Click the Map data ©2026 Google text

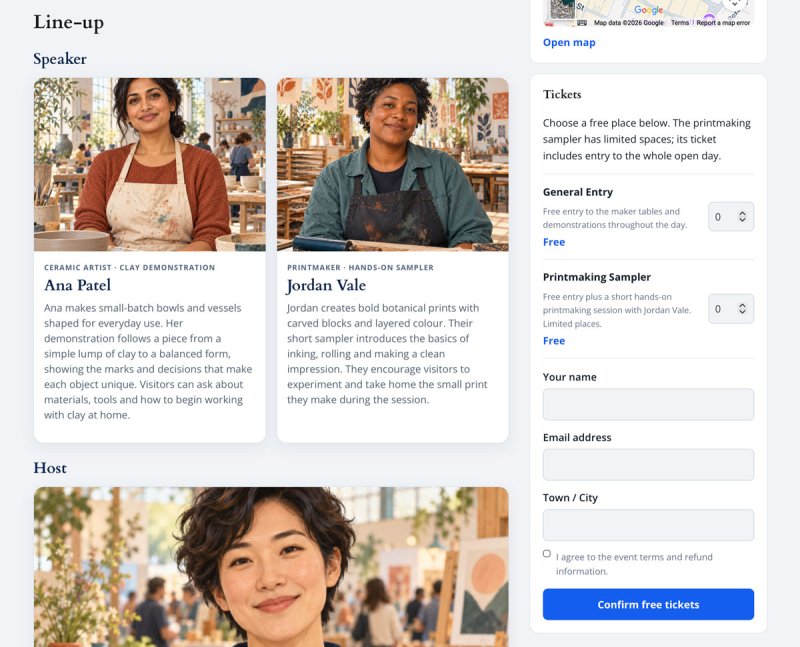tap(629, 23)
